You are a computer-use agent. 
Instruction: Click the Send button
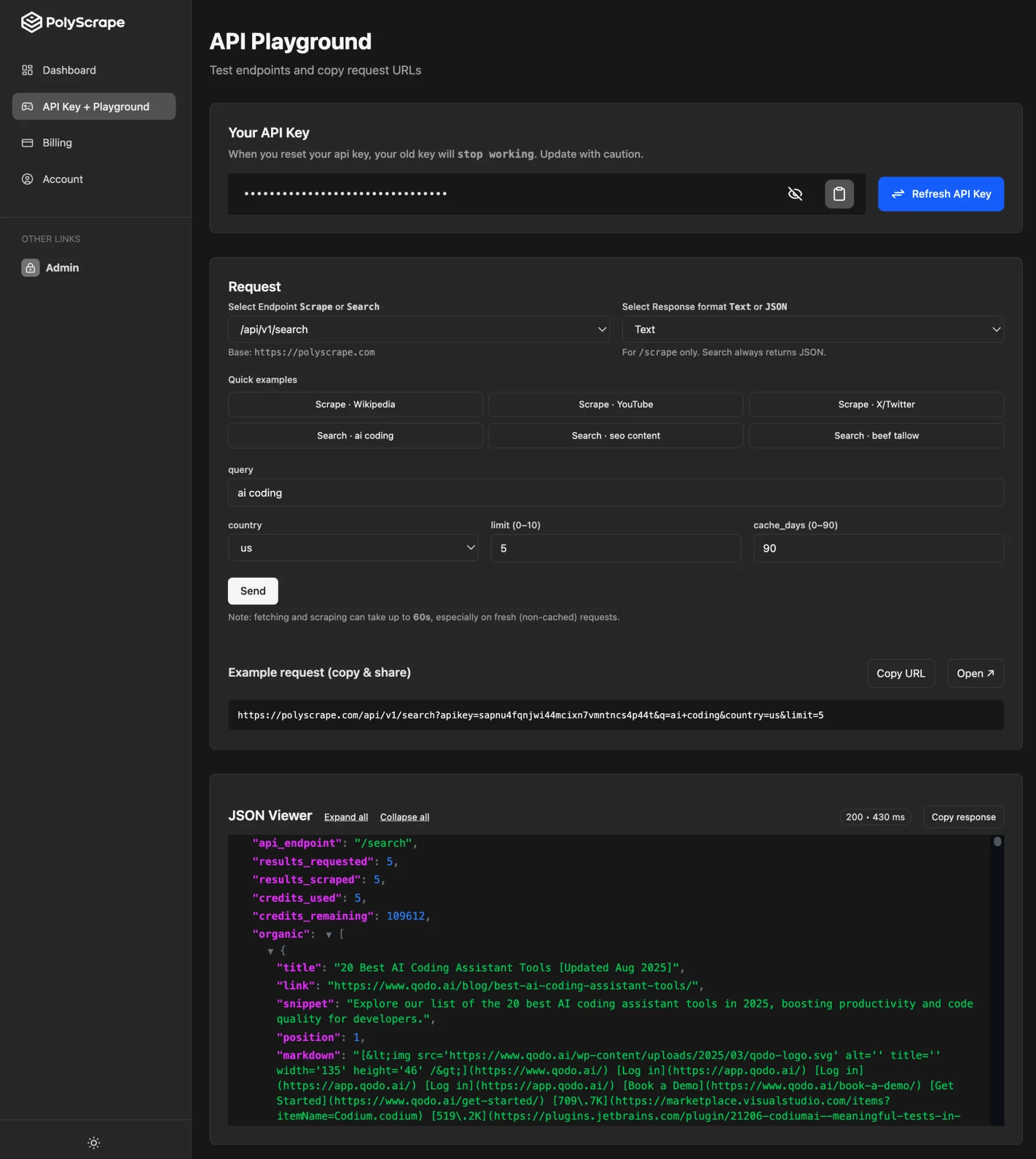(x=253, y=591)
